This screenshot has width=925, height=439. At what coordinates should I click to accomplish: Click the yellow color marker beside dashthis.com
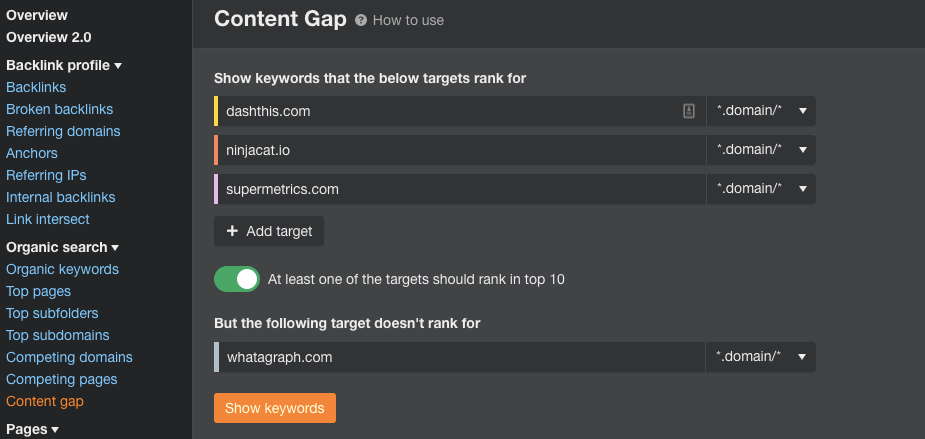coord(216,111)
